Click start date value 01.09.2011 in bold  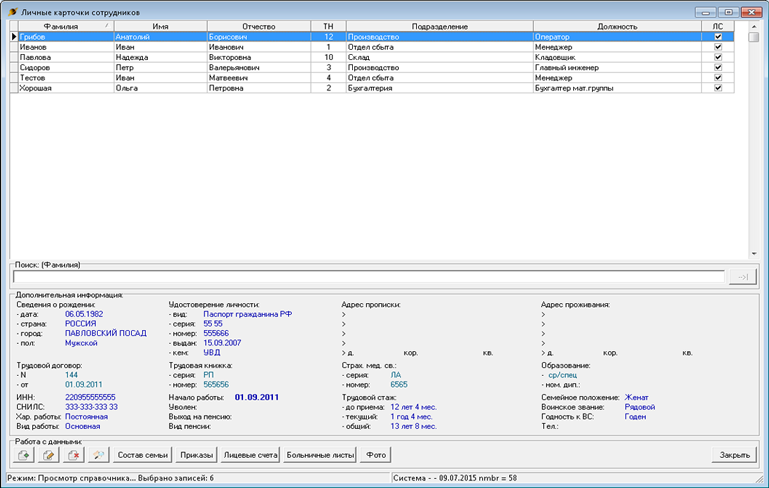pos(256,397)
